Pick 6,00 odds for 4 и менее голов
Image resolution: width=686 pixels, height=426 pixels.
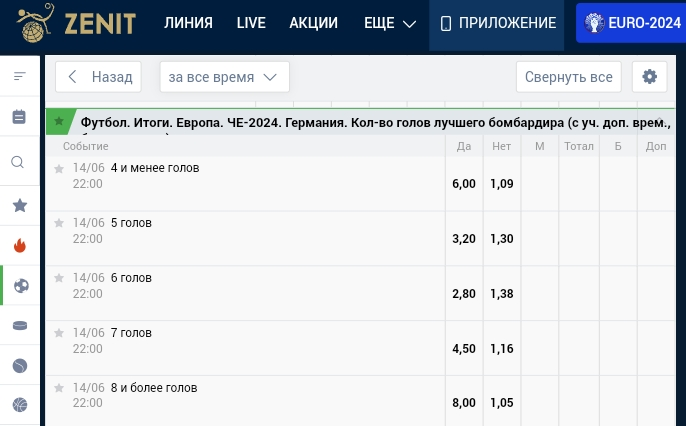coord(464,184)
